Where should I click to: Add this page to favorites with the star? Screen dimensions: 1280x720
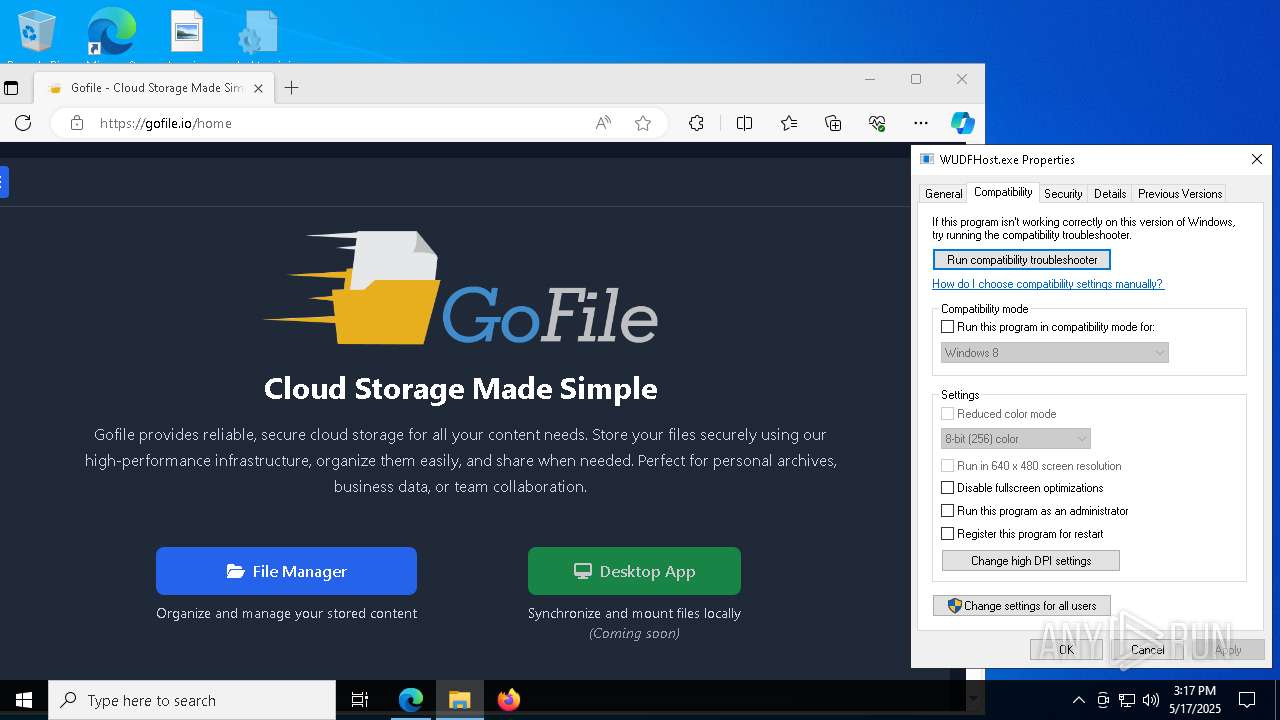pos(643,123)
